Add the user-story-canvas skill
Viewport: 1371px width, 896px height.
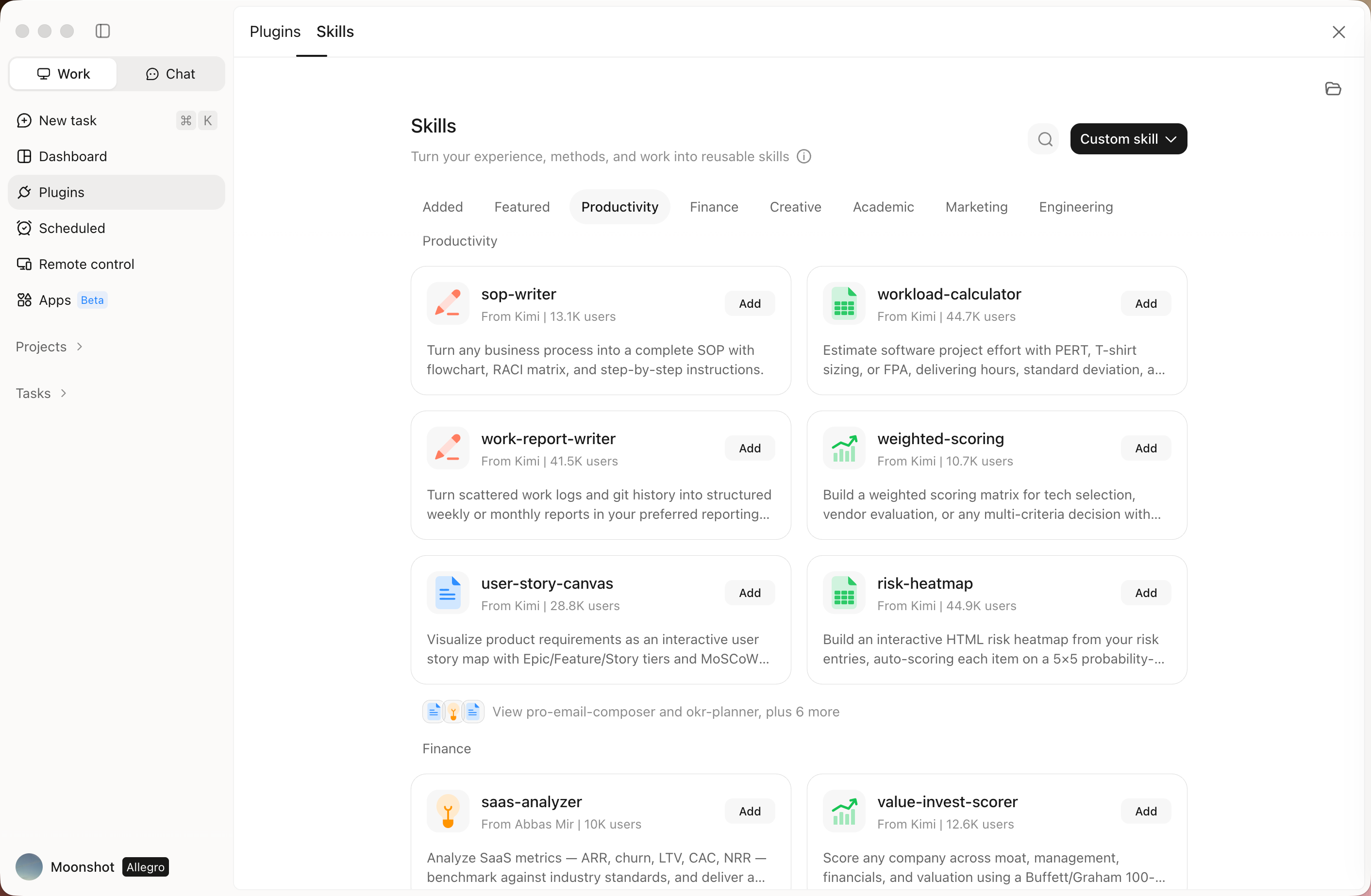click(x=750, y=593)
